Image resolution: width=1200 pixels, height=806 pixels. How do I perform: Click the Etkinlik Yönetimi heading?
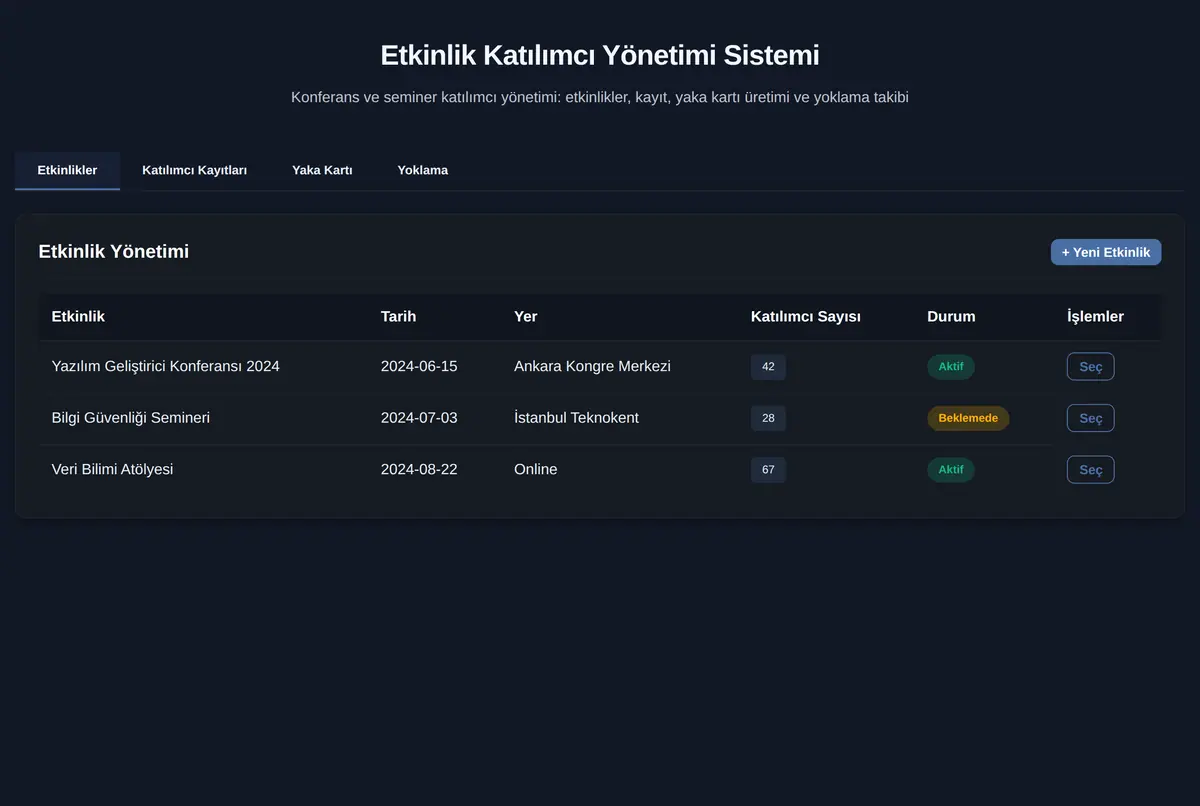(114, 252)
